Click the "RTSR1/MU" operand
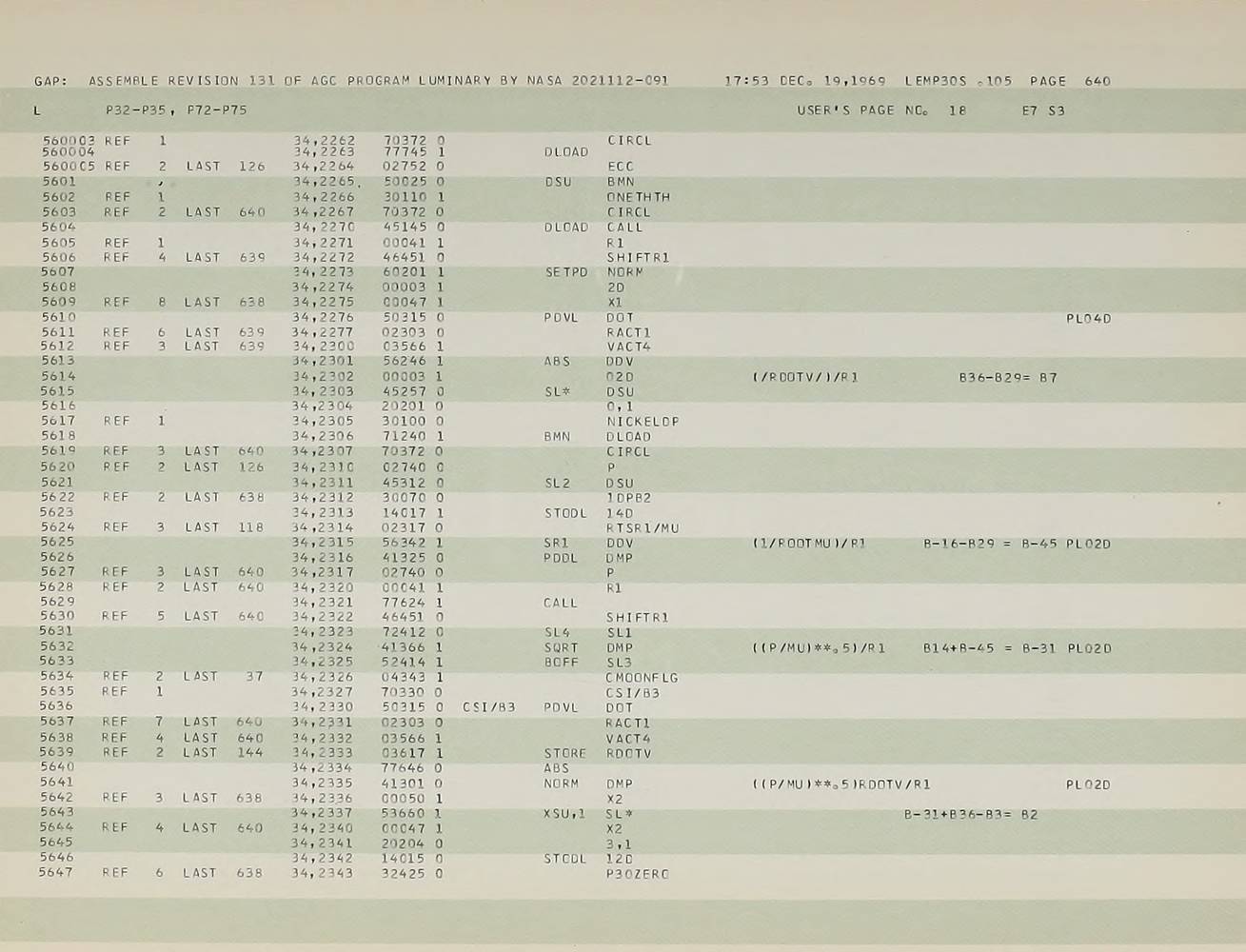Viewport: 1246px width, 952px height. pyautogui.click(x=643, y=528)
